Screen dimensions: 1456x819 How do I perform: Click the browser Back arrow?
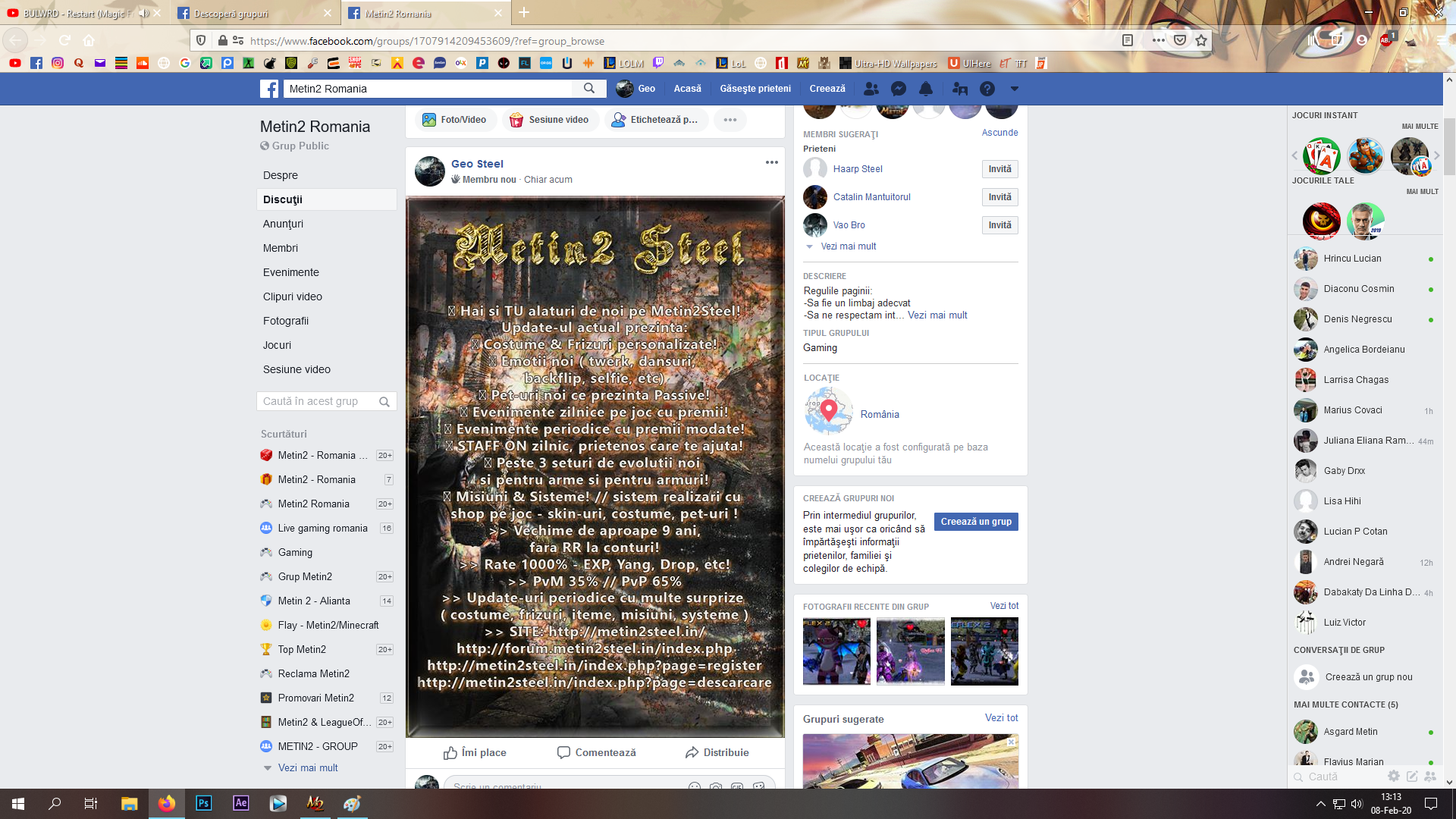[x=16, y=40]
